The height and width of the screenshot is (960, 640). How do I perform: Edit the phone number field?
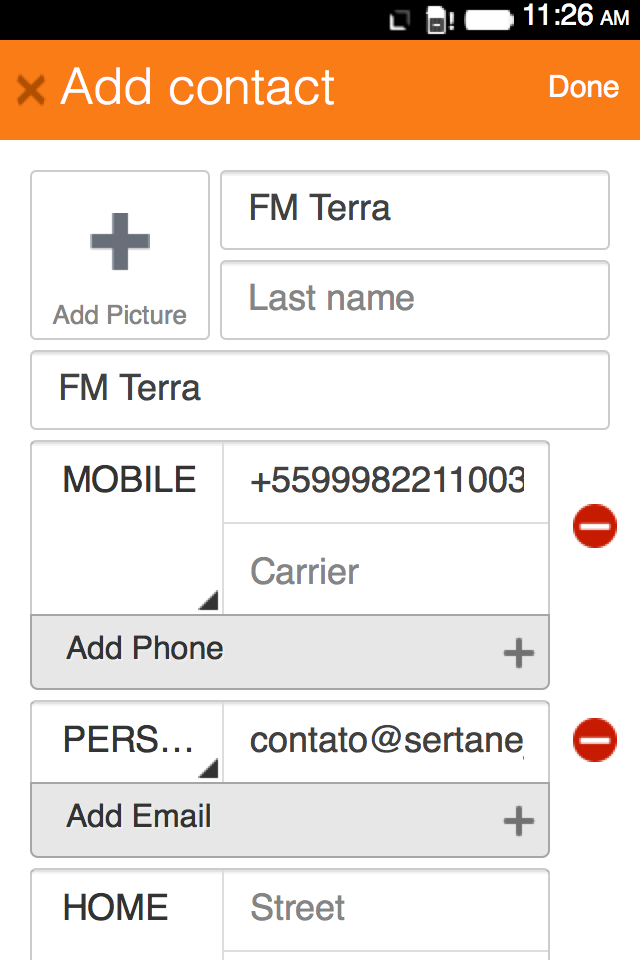(x=386, y=481)
